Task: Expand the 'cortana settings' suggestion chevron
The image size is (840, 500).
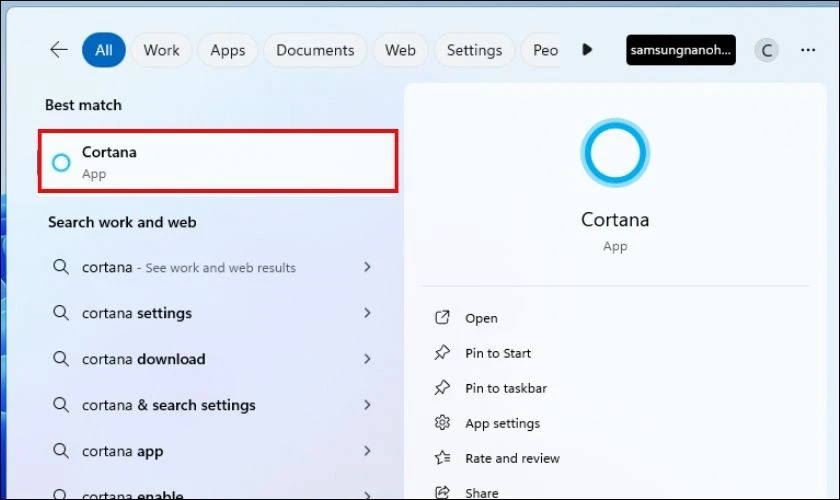Action: pos(367,312)
